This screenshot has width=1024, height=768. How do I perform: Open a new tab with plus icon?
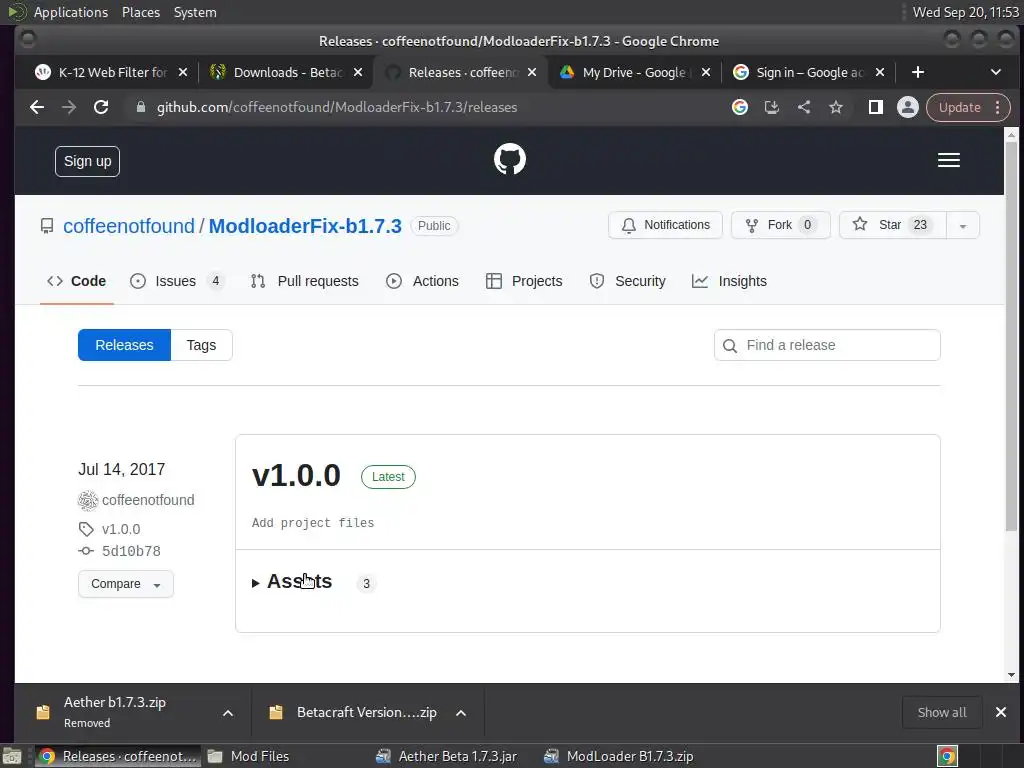(x=918, y=72)
